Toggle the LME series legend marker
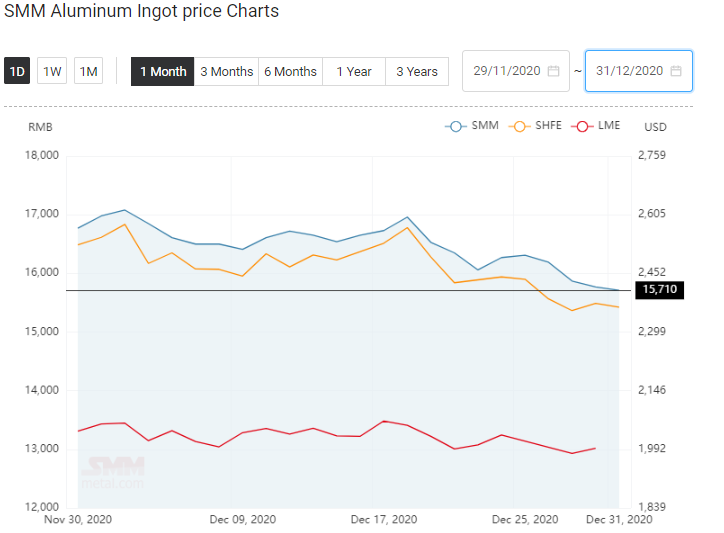The height and width of the screenshot is (533, 724). (x=582, y=126)
